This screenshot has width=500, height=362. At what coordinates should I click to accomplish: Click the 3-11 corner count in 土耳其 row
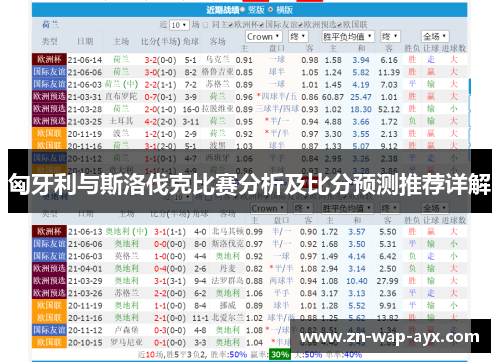(191, 122)
